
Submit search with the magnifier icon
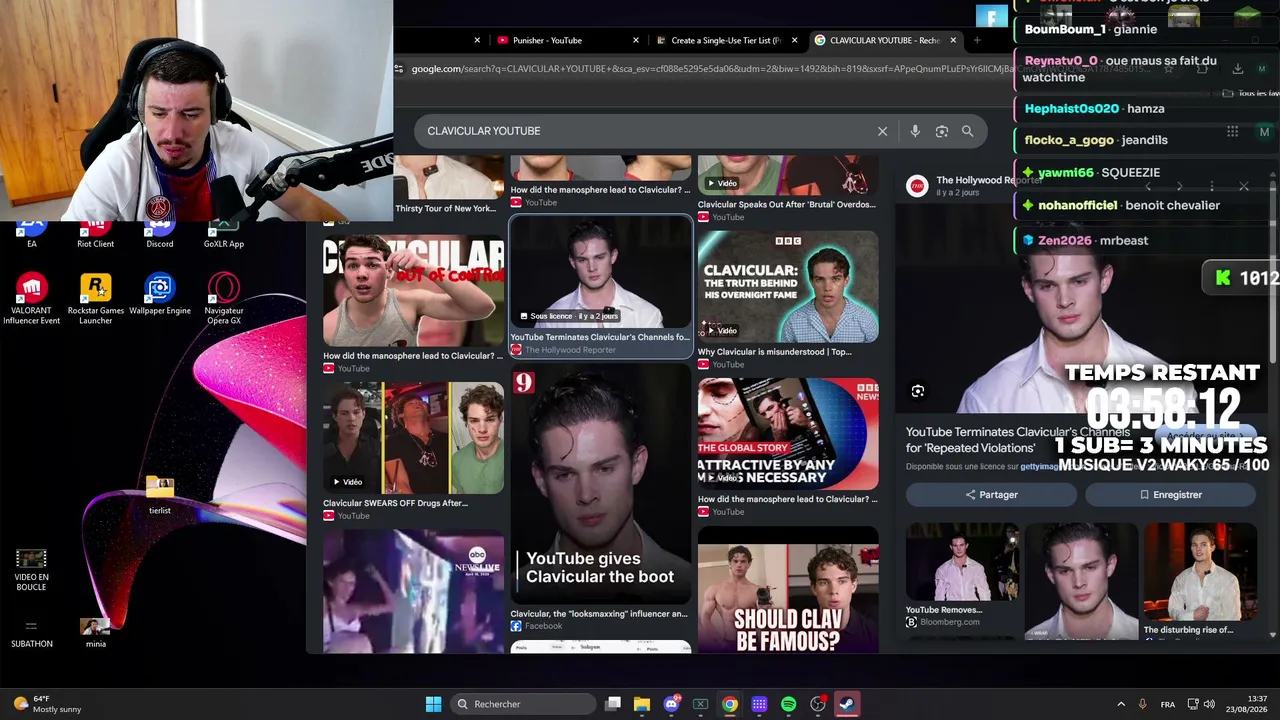[967, 131]
